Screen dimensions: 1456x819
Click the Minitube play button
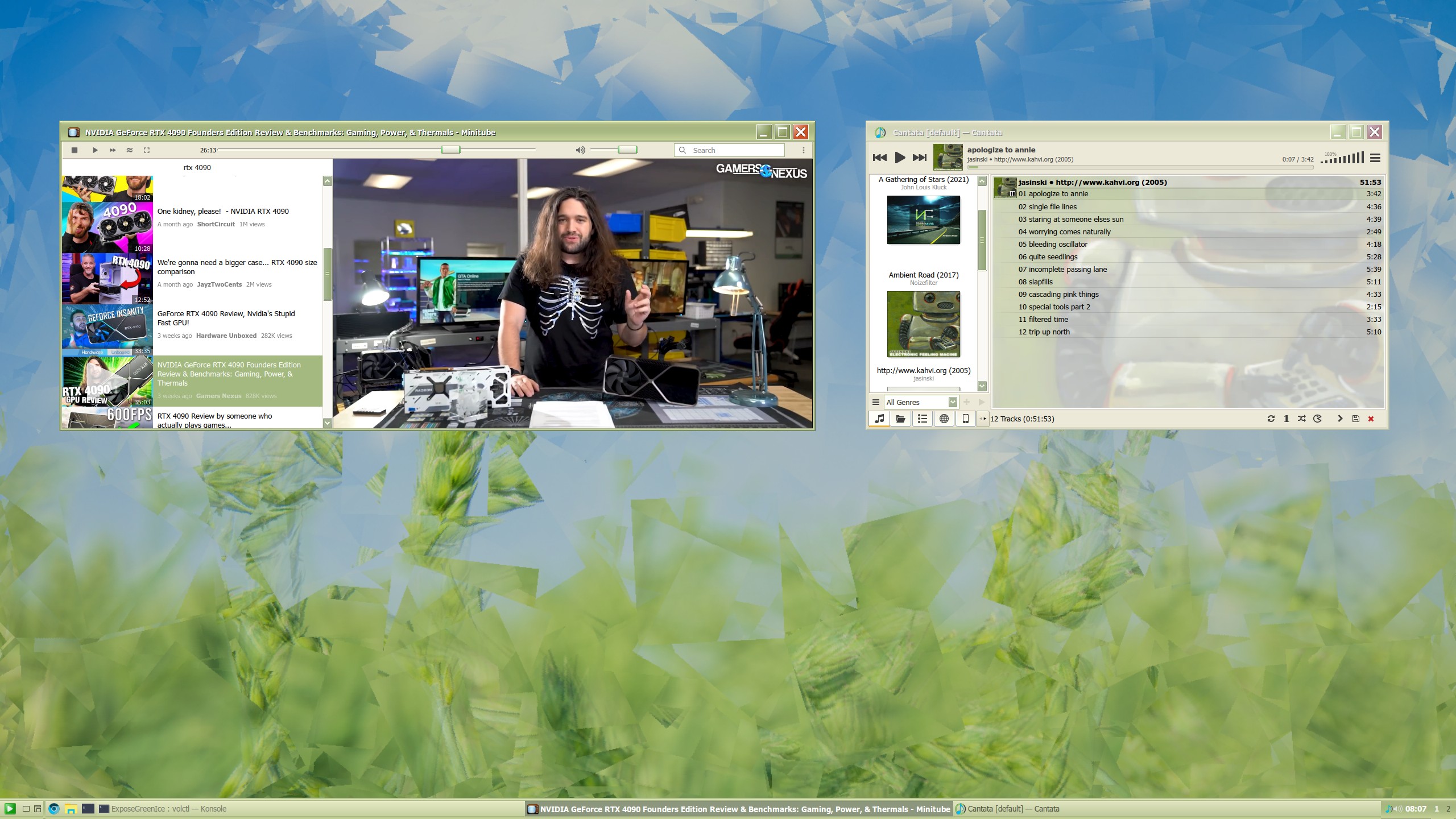tap(95, 150)
